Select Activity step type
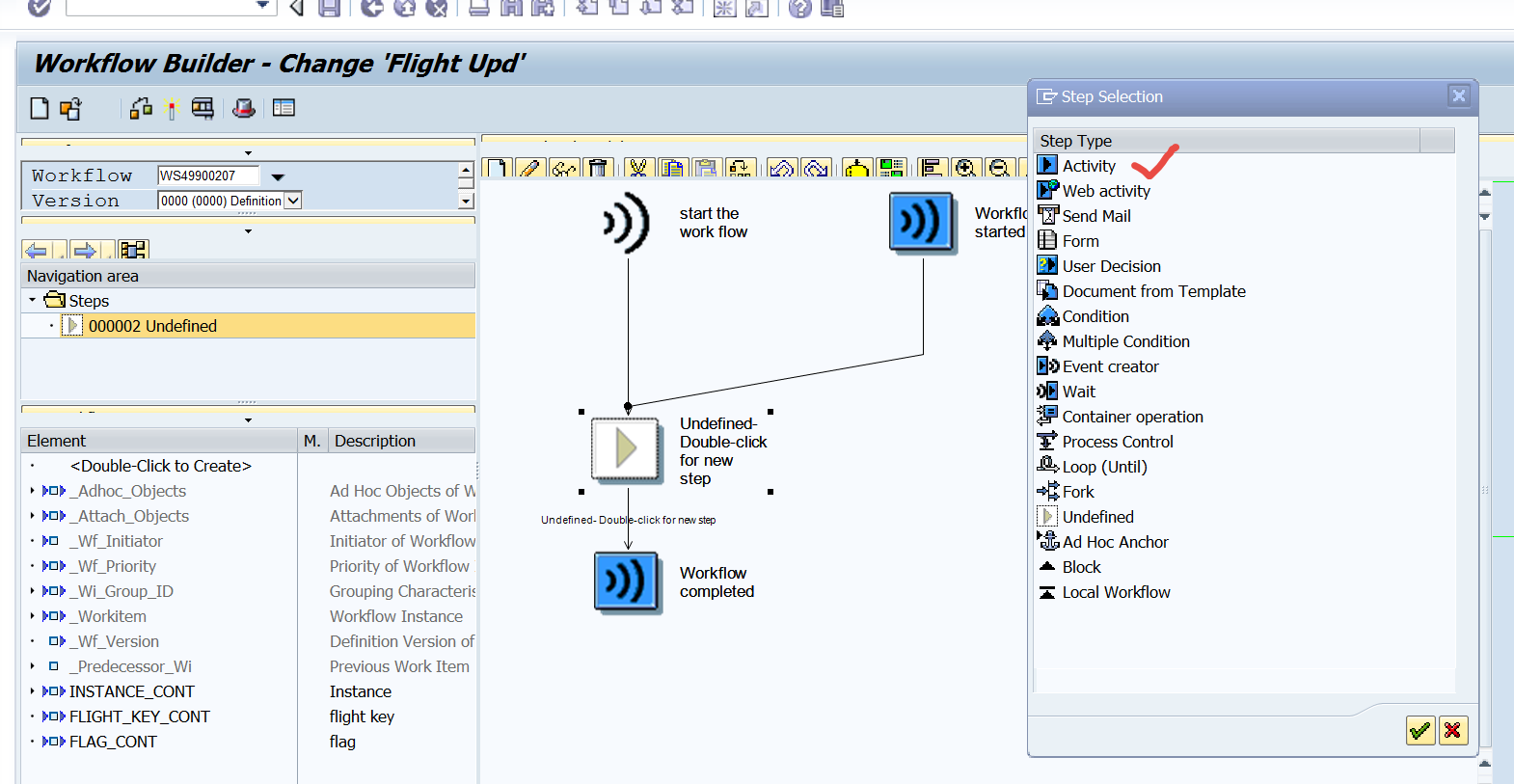1514x784 pixels. (x=1089, y=166)
